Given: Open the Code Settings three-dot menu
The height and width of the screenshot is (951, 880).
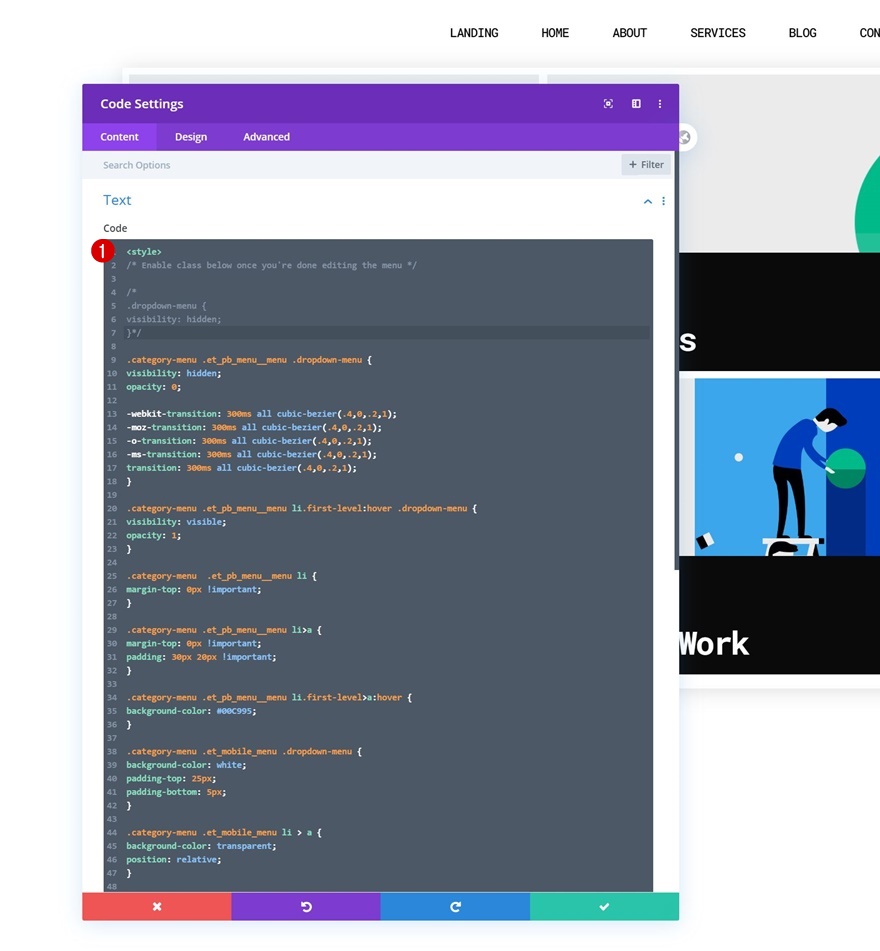Looking at the screenshot, I should [660, 104].
